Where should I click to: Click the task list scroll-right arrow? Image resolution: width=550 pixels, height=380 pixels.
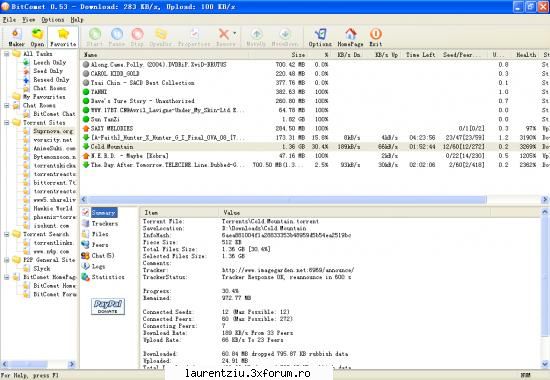[545, 200]
